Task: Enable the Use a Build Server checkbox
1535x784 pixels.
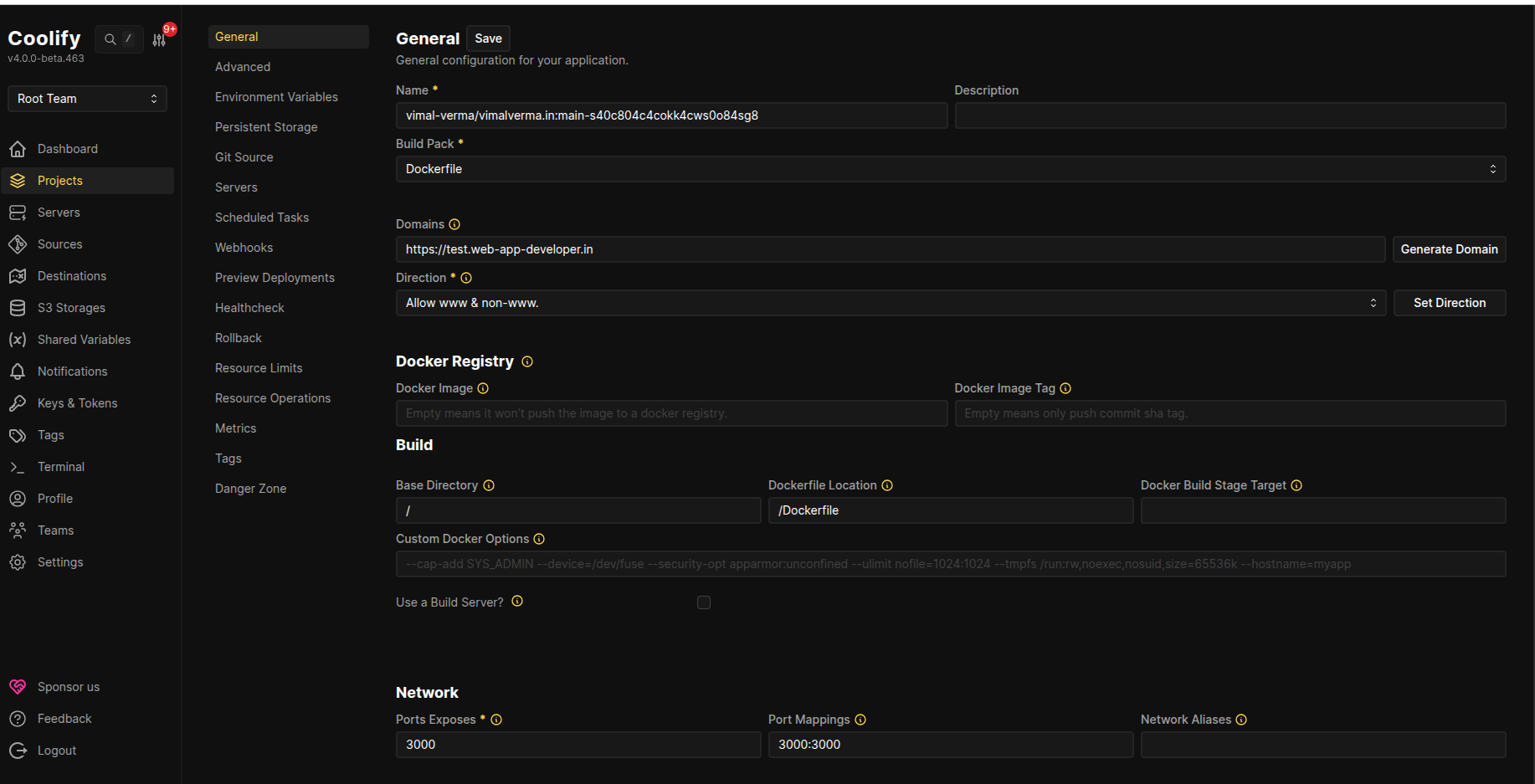Action: [704, 602]
